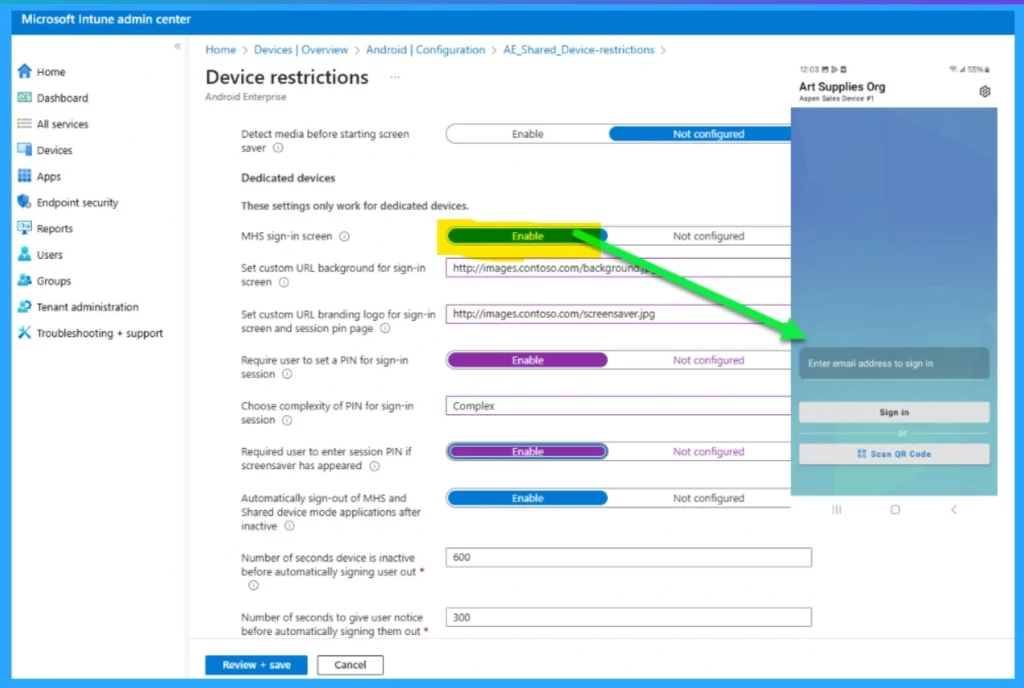
Task: Edit the custom URL branding logo field
Action: coord(618,313)
